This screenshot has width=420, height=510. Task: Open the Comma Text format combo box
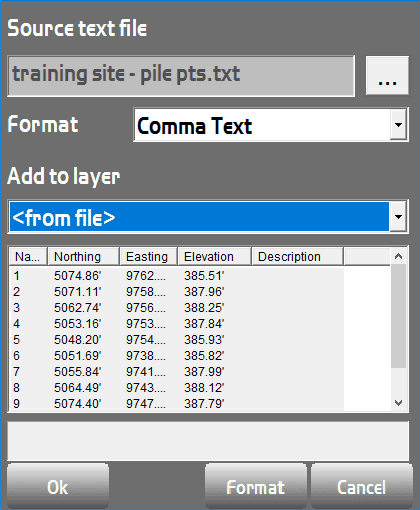click(271, 125)
